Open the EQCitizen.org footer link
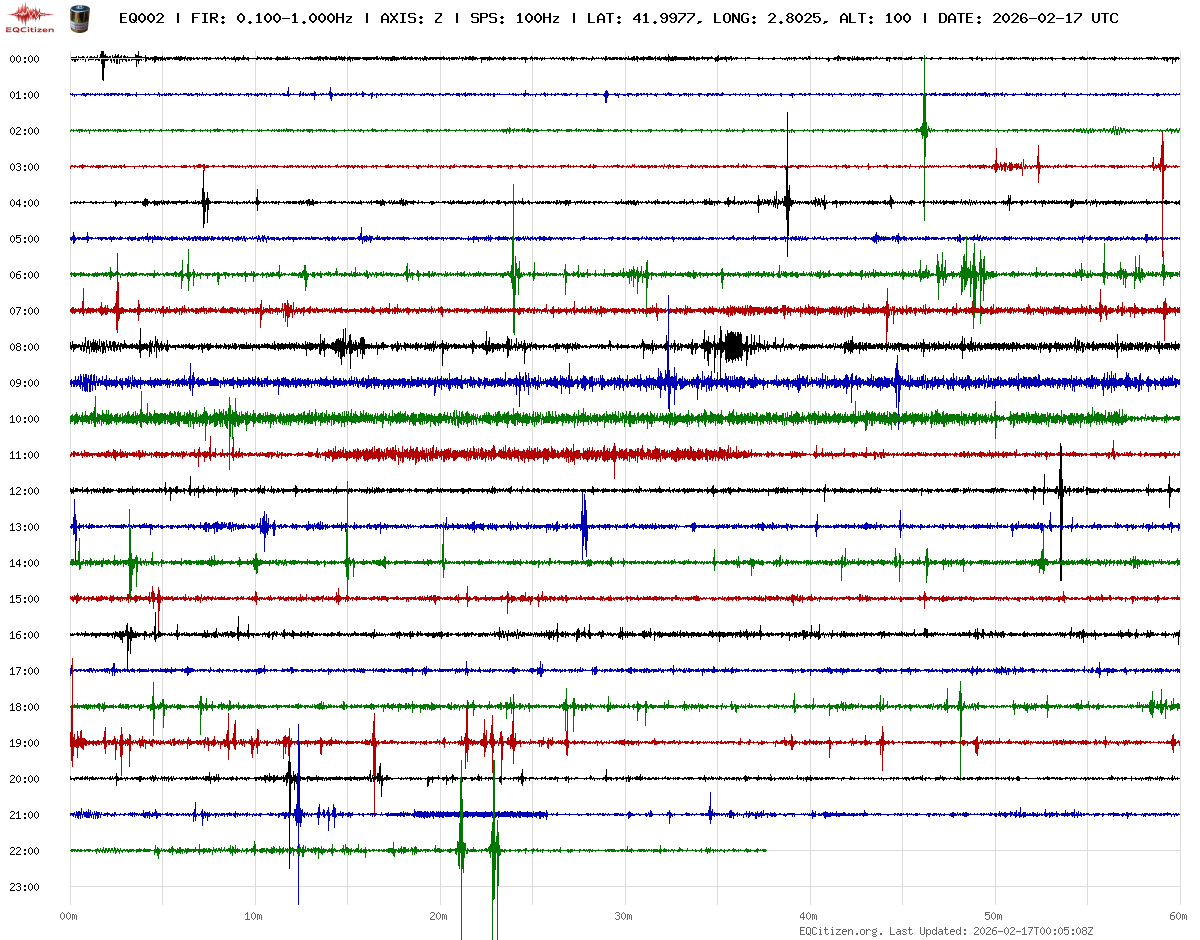Image resolution: width=1200 pixels, height=940 pixels. tap(841, 931)
